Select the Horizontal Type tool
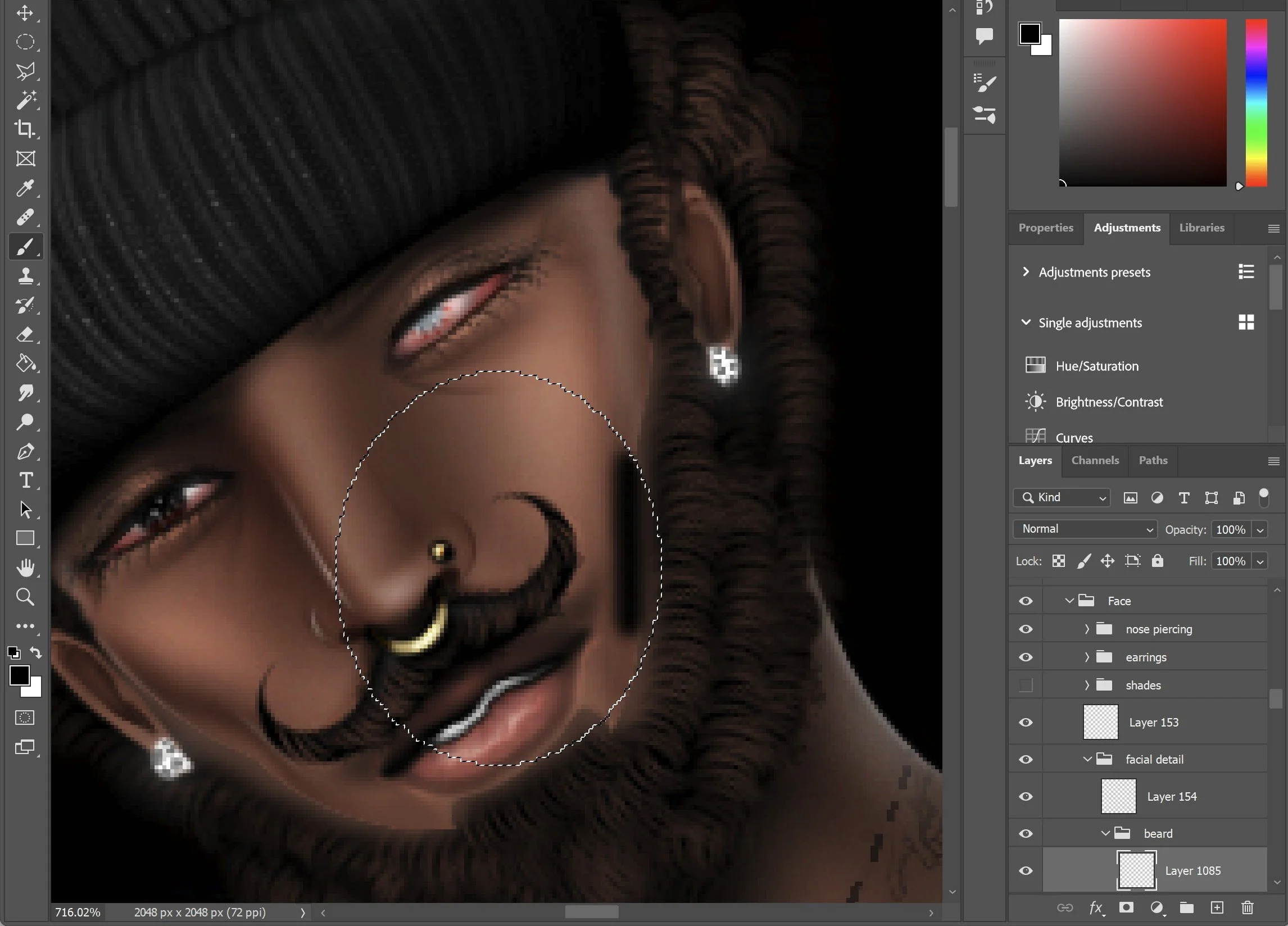This screenshot has height=926, width=1288. click(x=25, y=480)
